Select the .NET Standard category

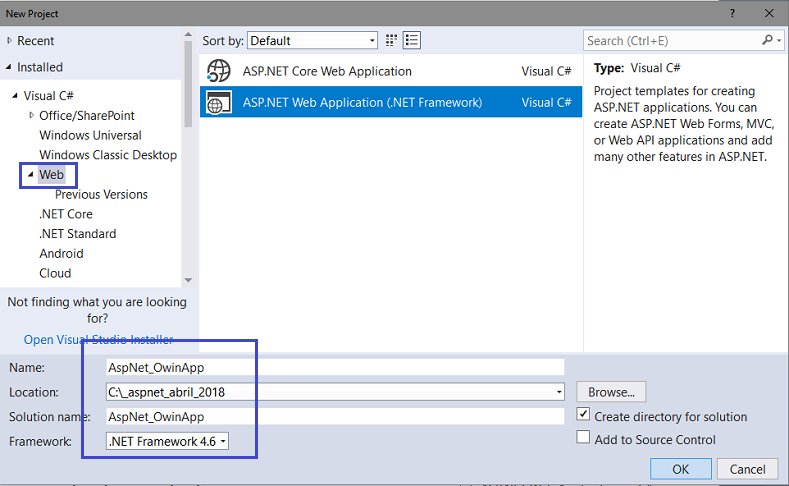pyautogui.click(x=77, y=233)
